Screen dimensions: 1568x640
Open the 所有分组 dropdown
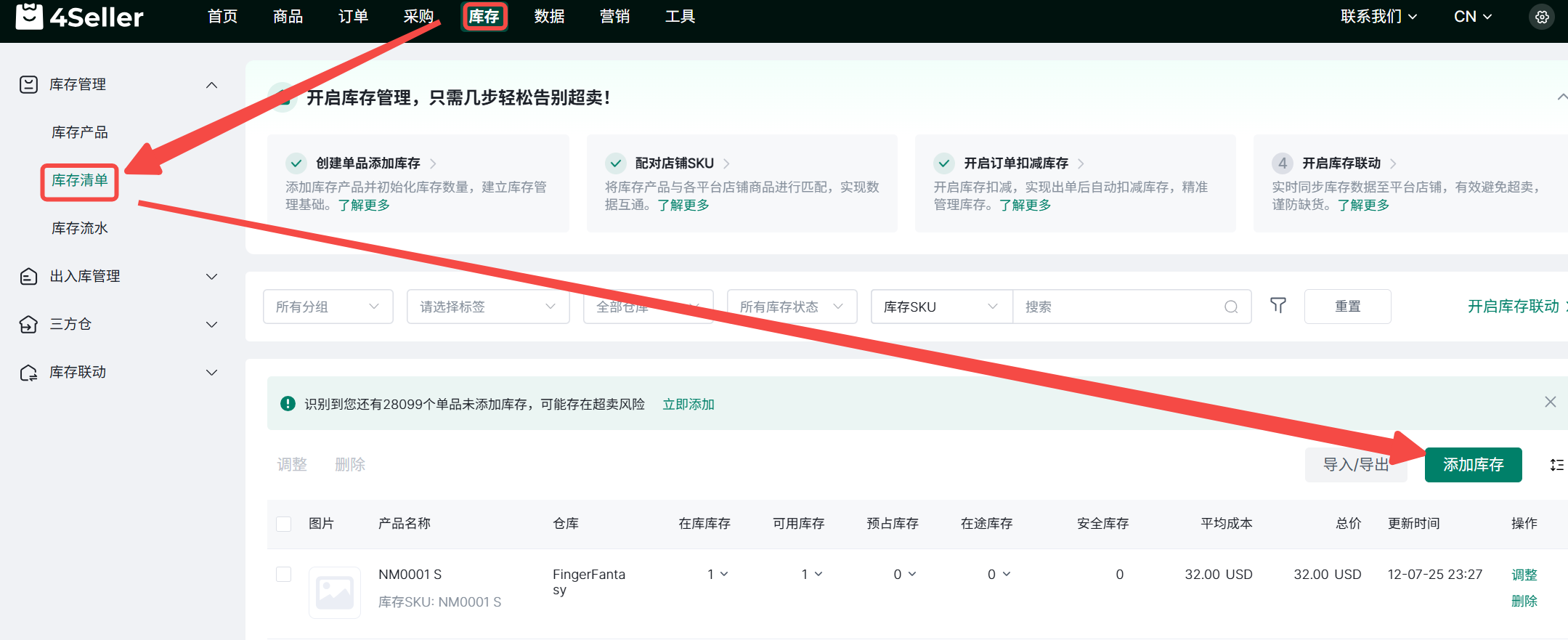click(x=328, y=307)
